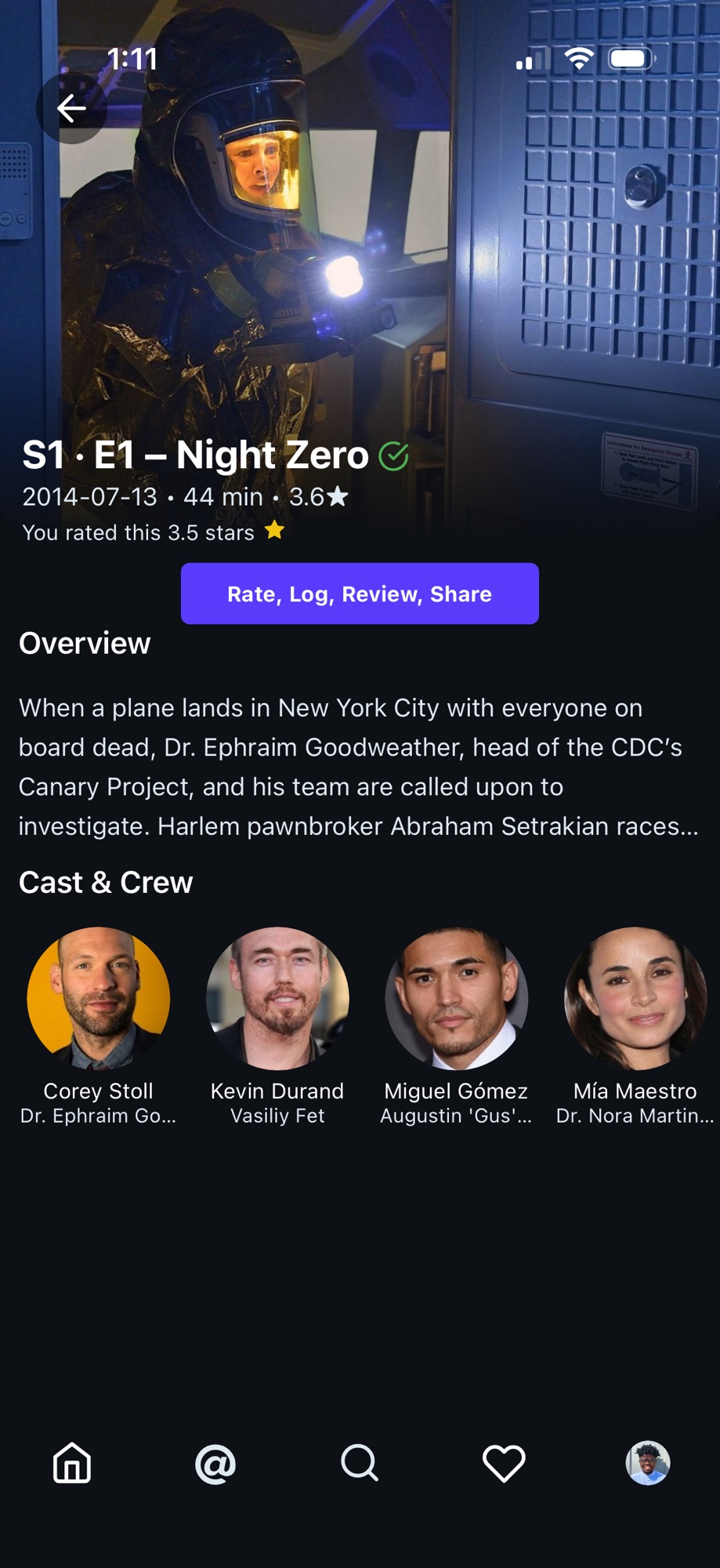The width and height of the screenshot is (720, 1568).
Task: Open Corey Stoll's cast photo
Action: (99, 998)
